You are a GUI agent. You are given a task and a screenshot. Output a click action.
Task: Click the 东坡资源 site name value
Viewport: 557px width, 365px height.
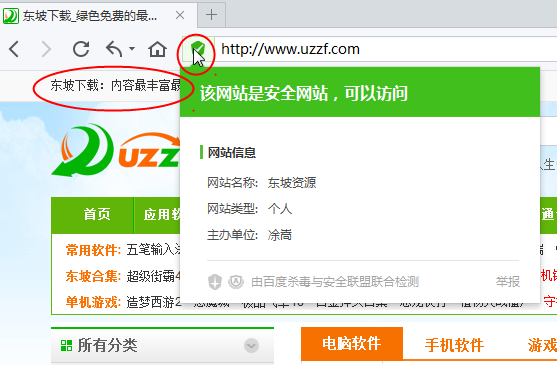292,183
